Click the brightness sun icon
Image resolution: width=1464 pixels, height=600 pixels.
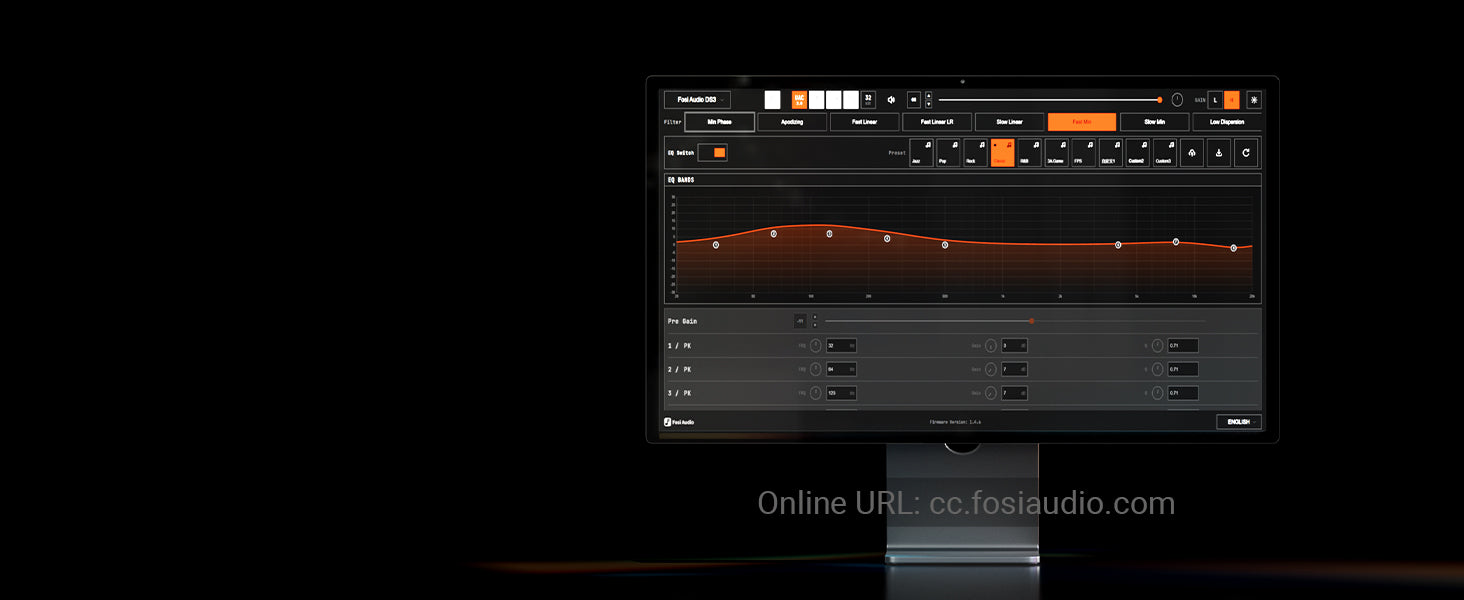(x=1254, y=100)
